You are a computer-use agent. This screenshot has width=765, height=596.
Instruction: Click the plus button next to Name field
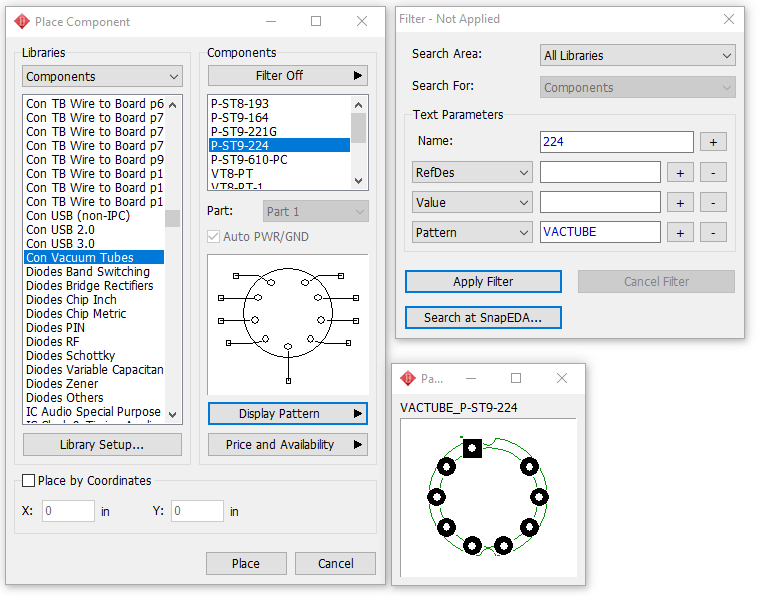click(x=713, y=142)
